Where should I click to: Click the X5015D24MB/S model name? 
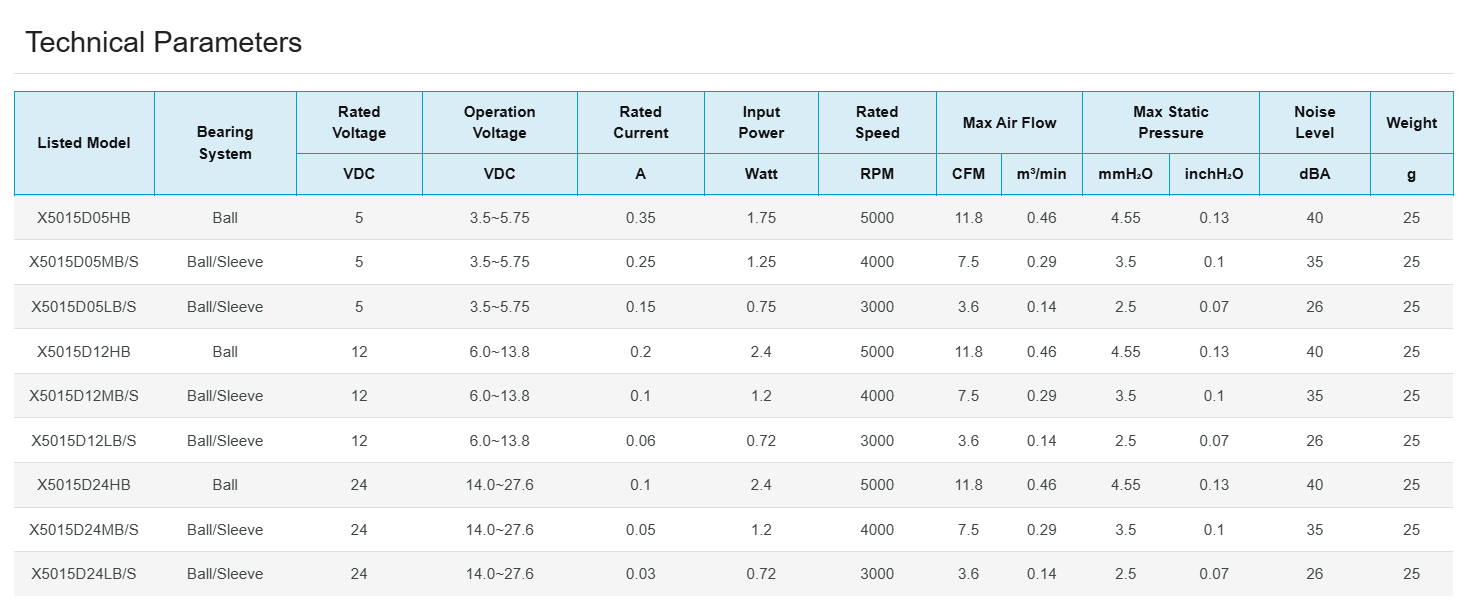pyautogui.click(x=84, y=530)
